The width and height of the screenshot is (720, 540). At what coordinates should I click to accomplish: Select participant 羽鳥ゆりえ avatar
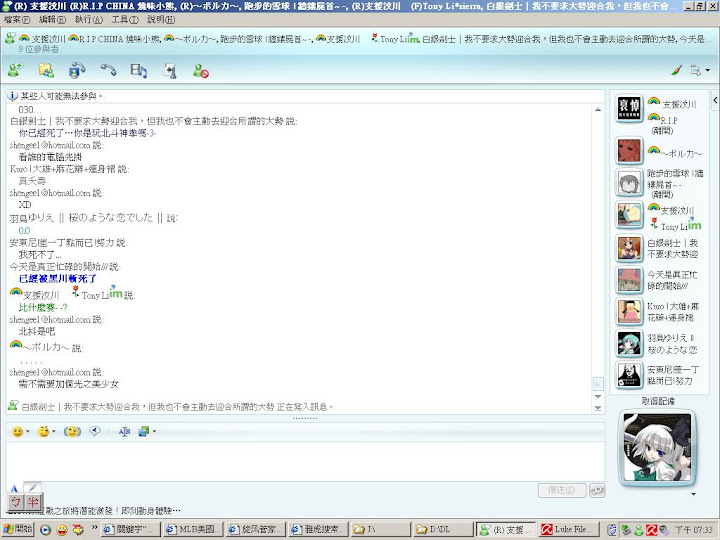tap(629, 343)
